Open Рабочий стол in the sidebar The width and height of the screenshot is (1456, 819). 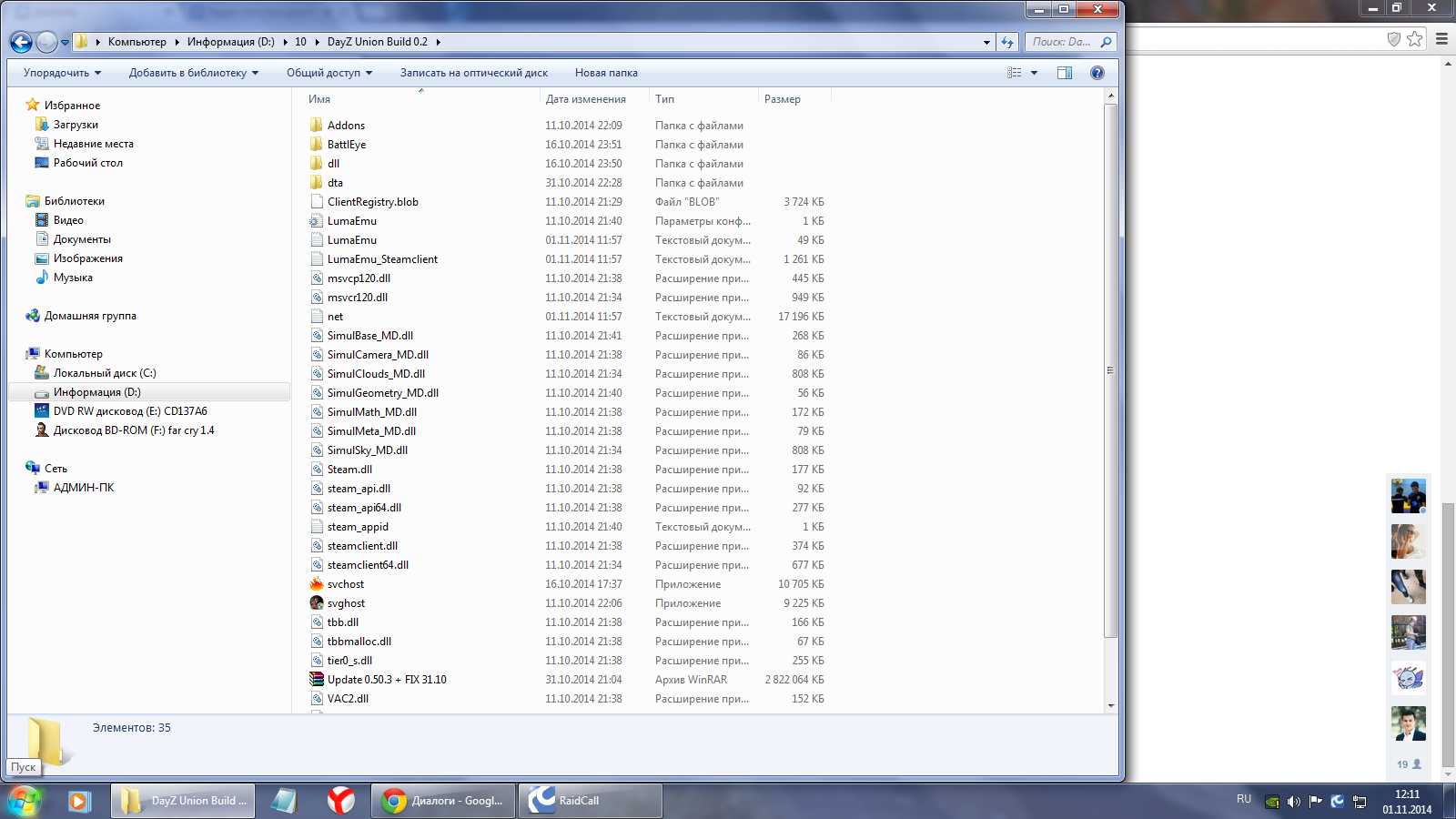pyautogui.click(x=87, y=163)
